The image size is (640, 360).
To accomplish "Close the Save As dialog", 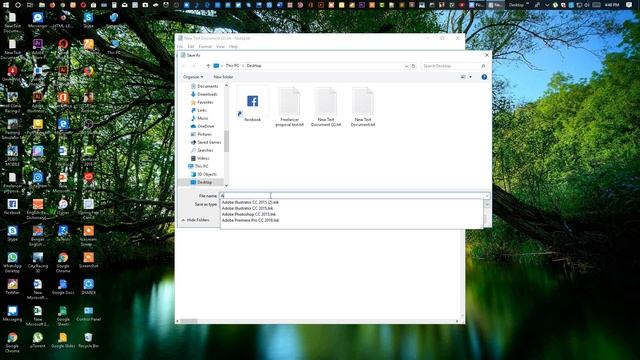I will (x=487, y=55).
